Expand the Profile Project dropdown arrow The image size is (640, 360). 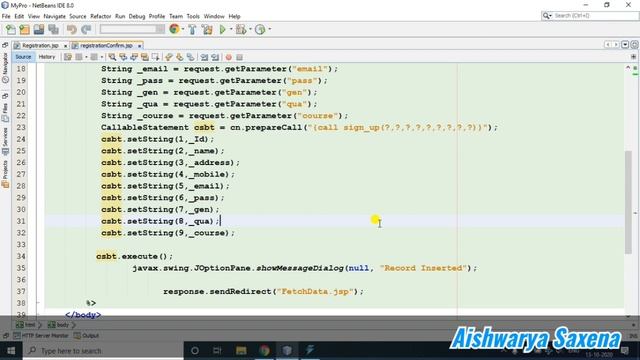(x=269, y=29)
